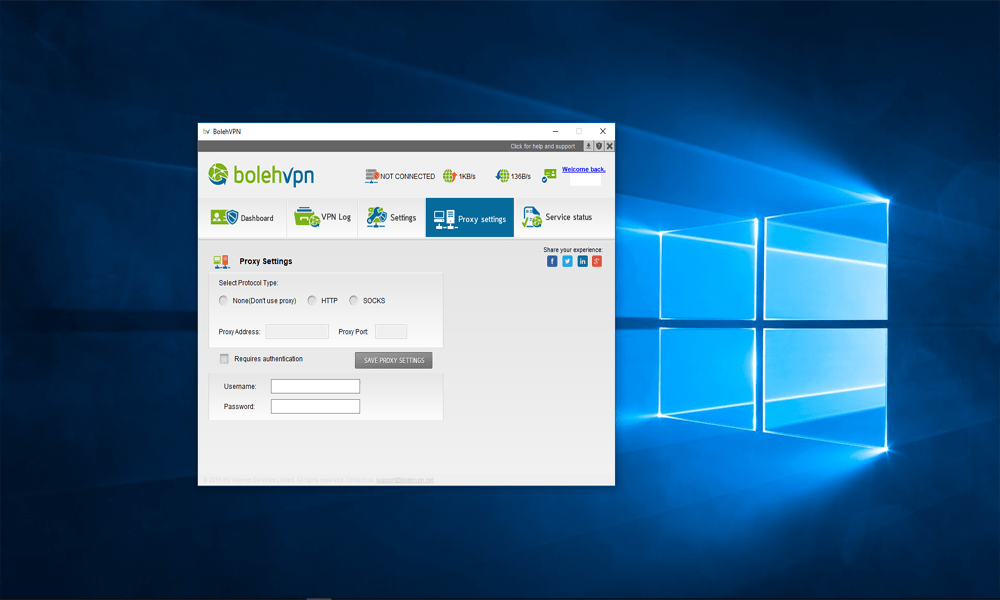This screenshot has width=1000, height=600.
Task: Go to the Settings tab
Action: [392, 218]
